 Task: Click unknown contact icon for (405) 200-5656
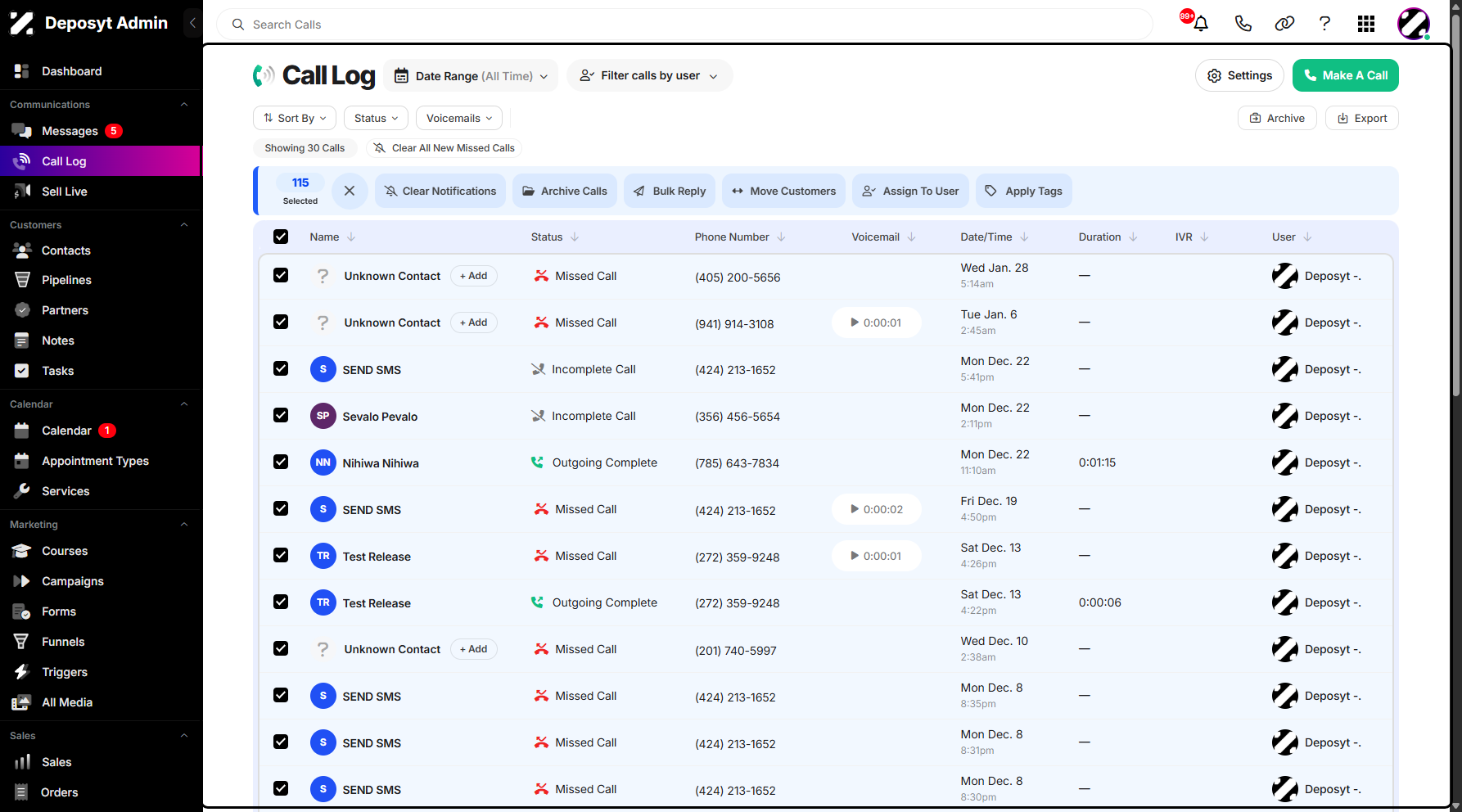323,276
